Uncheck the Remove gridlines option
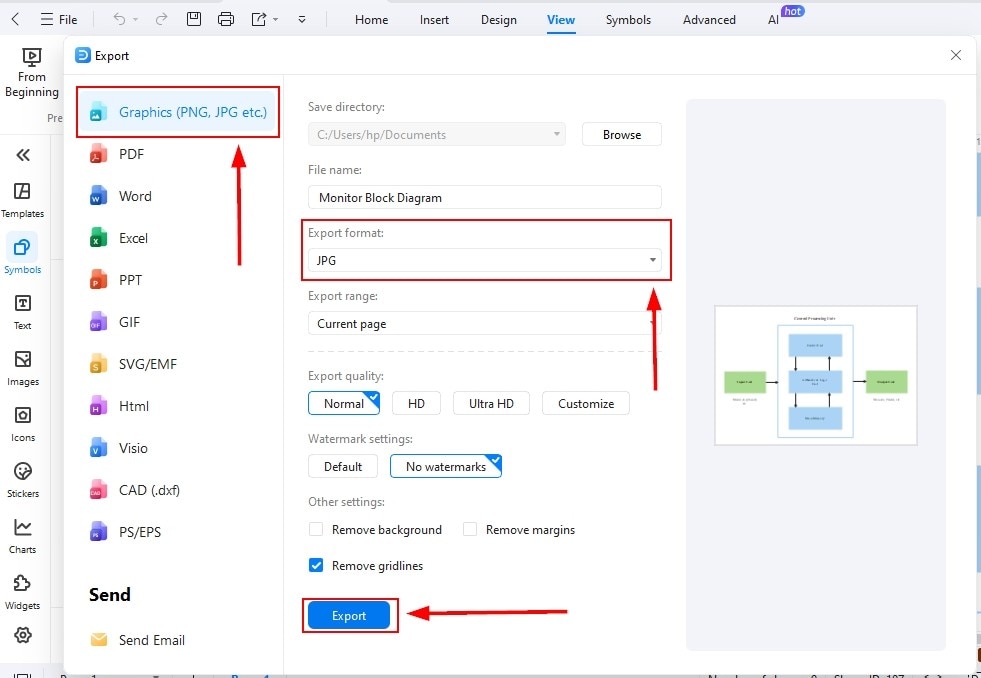Image resolution: width=981 pixels, height=678 pixels. point(315,565)
